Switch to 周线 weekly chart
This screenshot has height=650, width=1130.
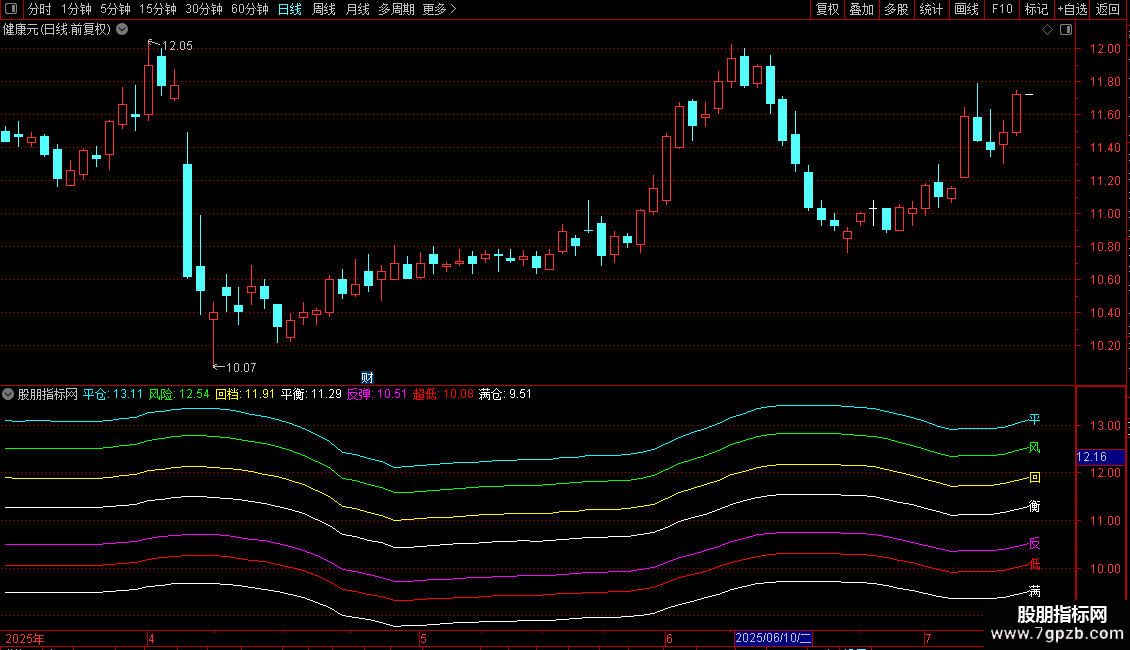324,9
